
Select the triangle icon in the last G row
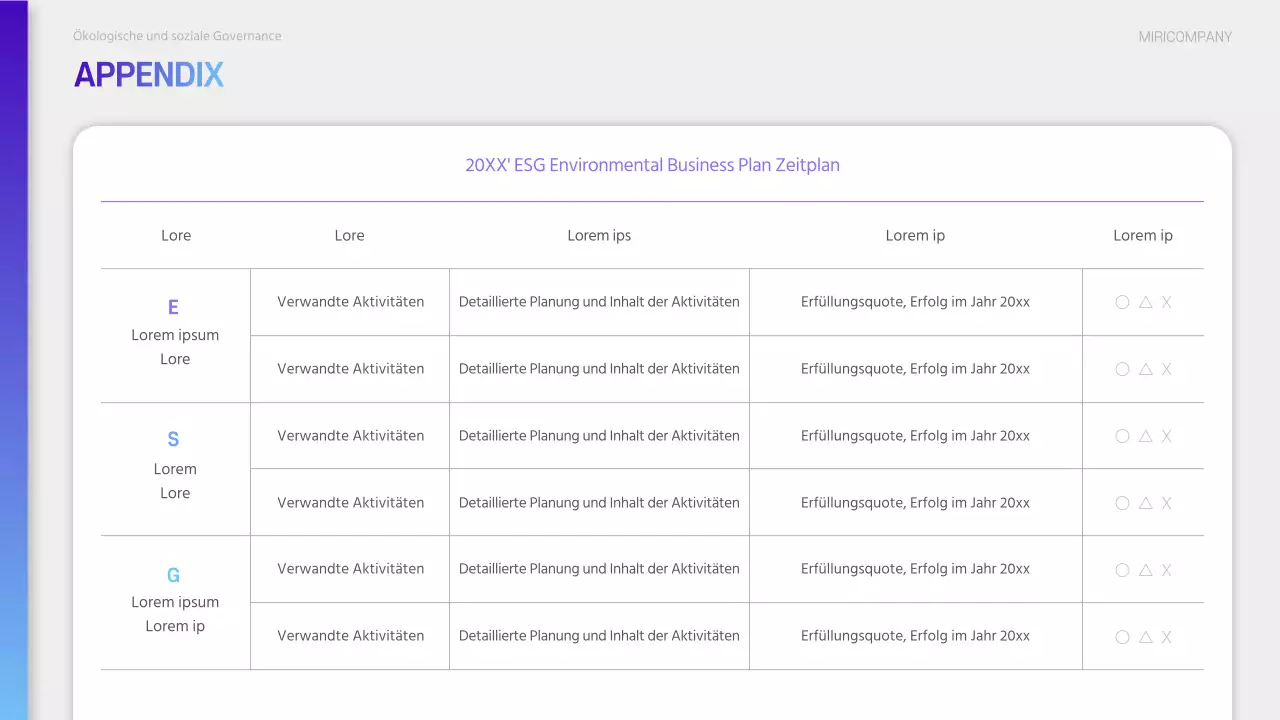coord(1146,637)
